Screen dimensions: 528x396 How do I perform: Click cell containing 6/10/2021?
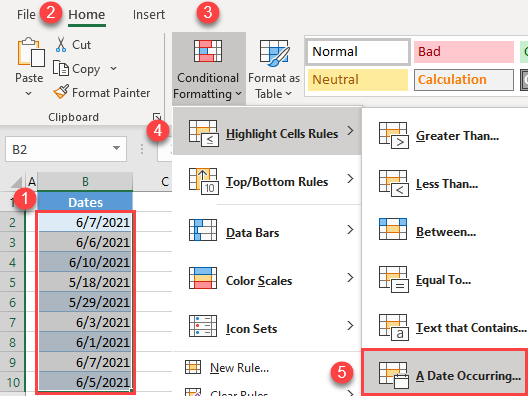point(85,262)
